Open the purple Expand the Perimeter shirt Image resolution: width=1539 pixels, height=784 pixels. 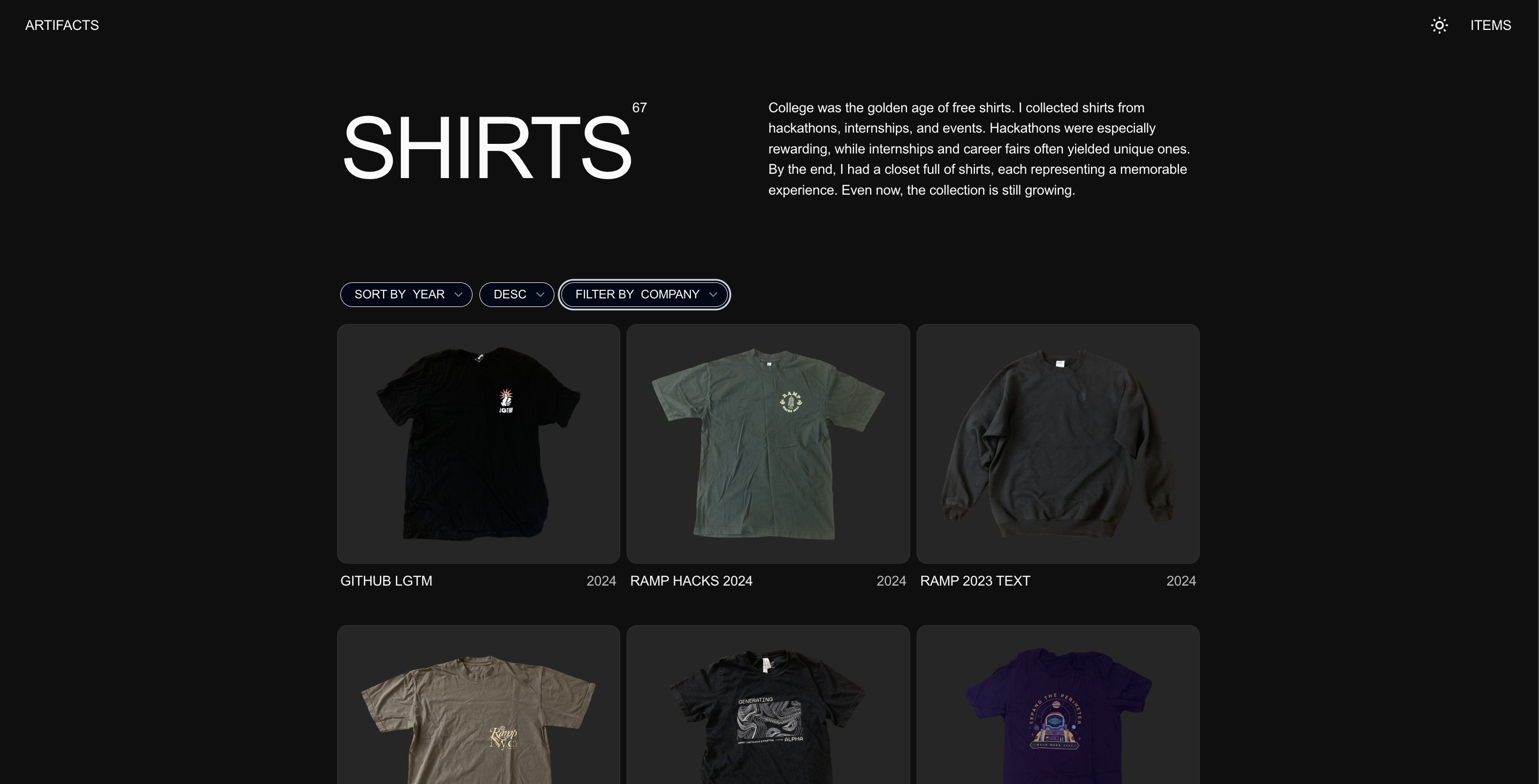click(1058, 705)
